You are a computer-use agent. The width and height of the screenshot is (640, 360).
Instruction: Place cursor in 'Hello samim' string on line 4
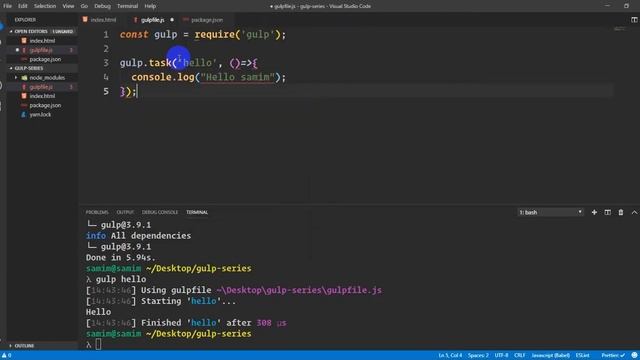tap(238, 77)
